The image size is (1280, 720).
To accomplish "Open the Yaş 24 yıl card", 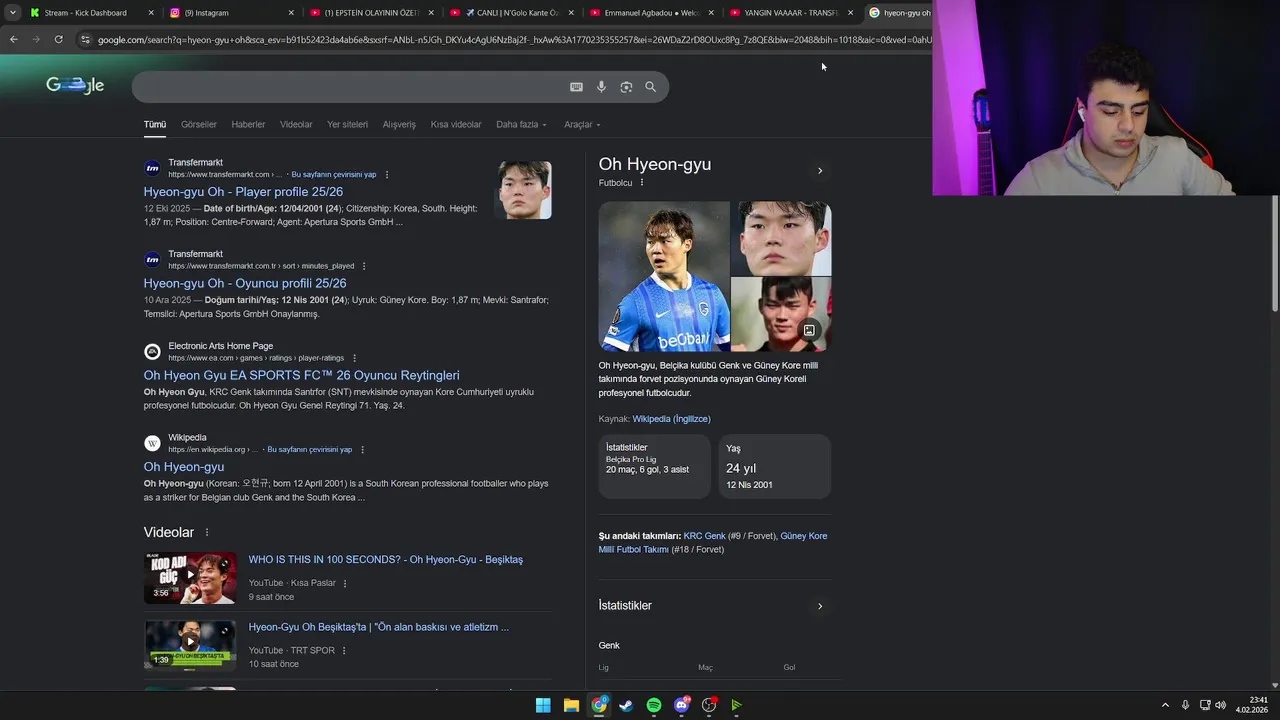I will [x=774, y=466].
